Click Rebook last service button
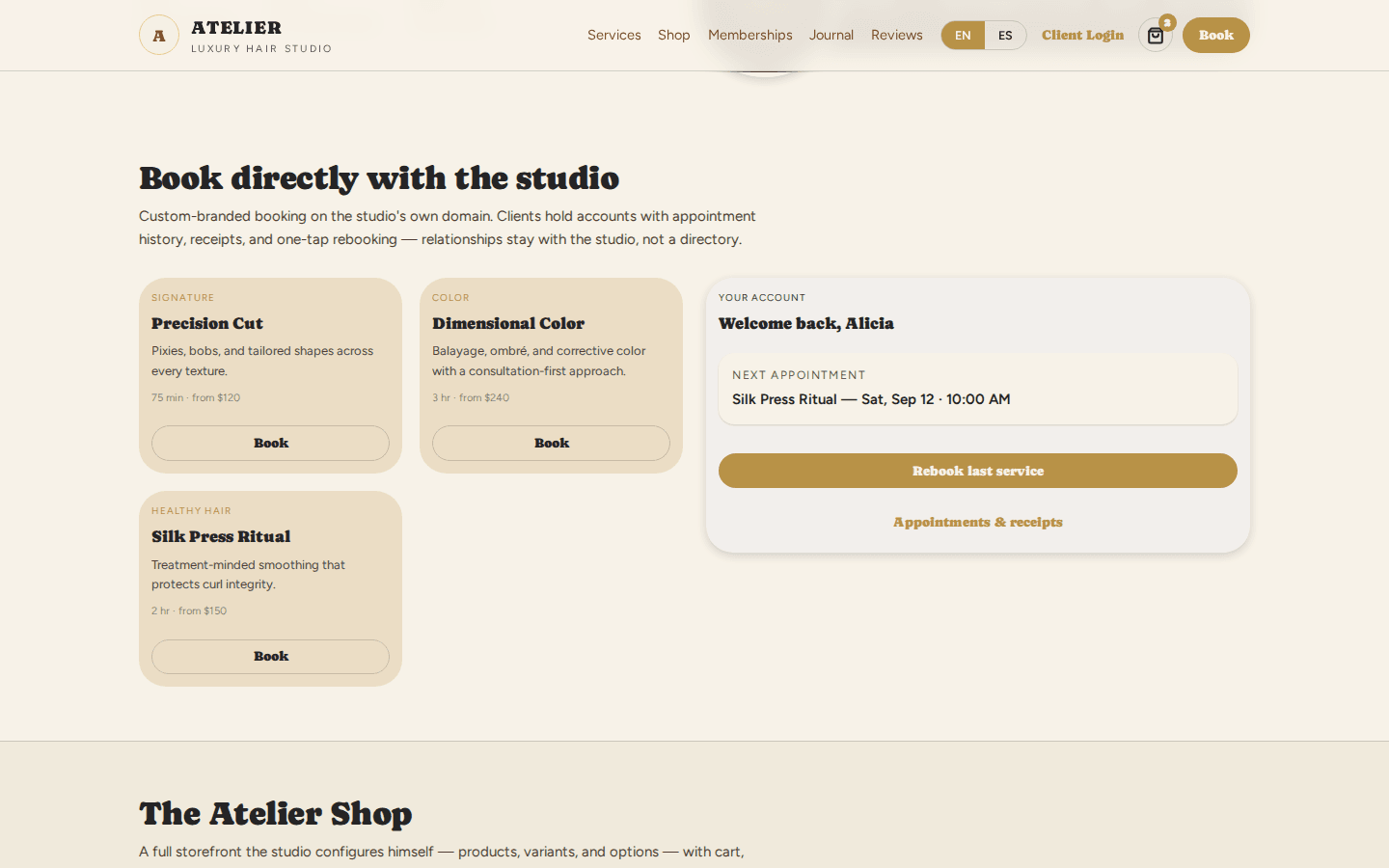This screenshot has width=1389, height=868. tap(978, 471)
